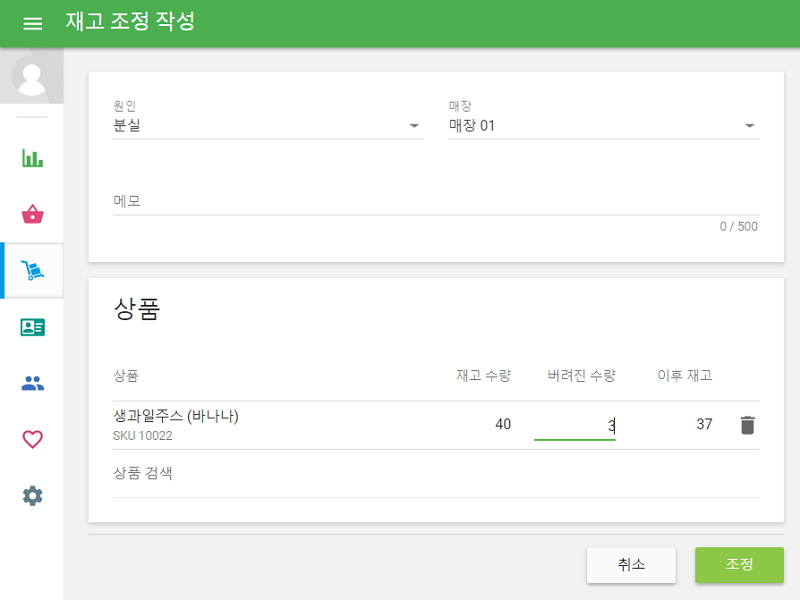Click the 상품 검색 product search field
The width and height of the screenshot is (800, 600).
200,472
